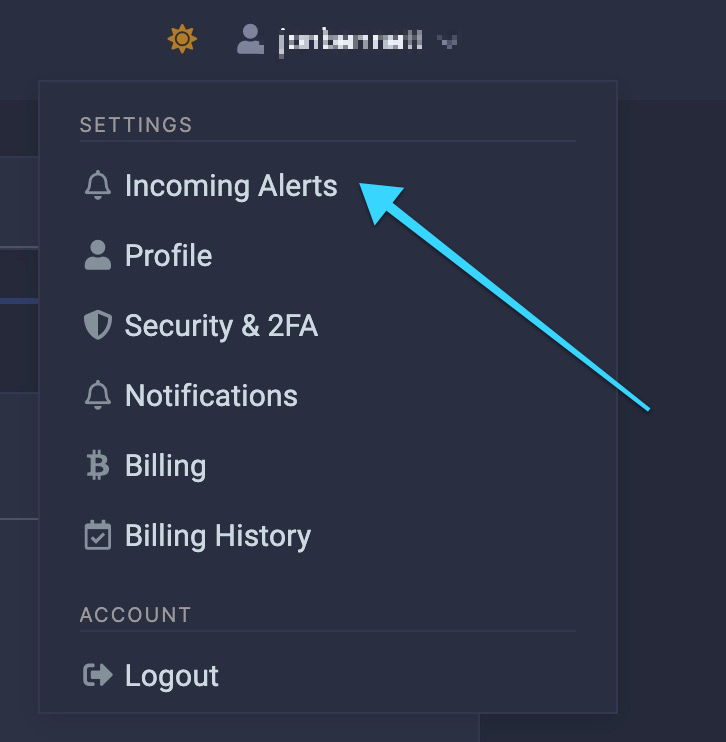Click the shield icon for Security & 2FA
This screenshot has height=742, width=726.
[98, 325]
